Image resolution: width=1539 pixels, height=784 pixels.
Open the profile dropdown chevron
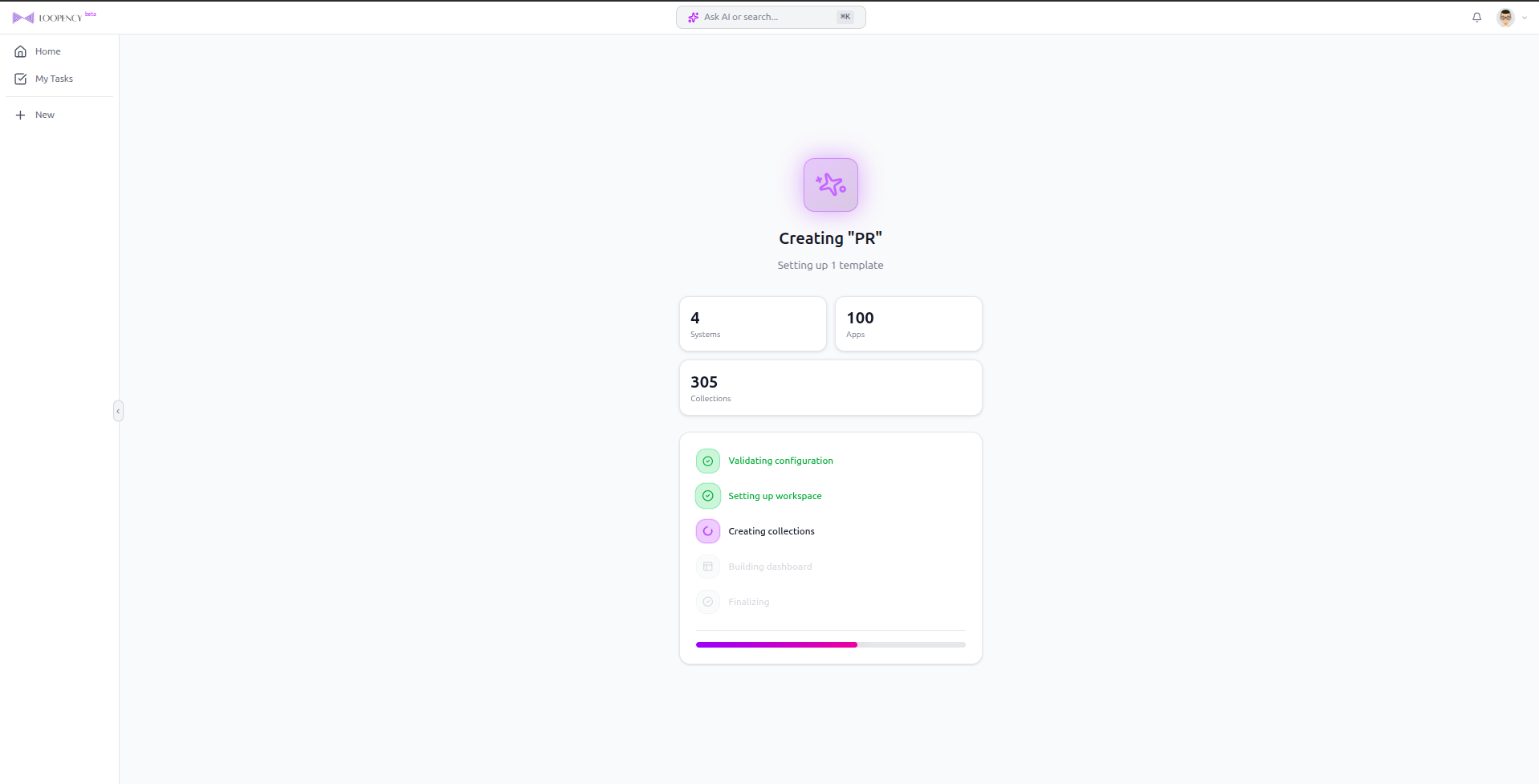(x=1525, y=17)
